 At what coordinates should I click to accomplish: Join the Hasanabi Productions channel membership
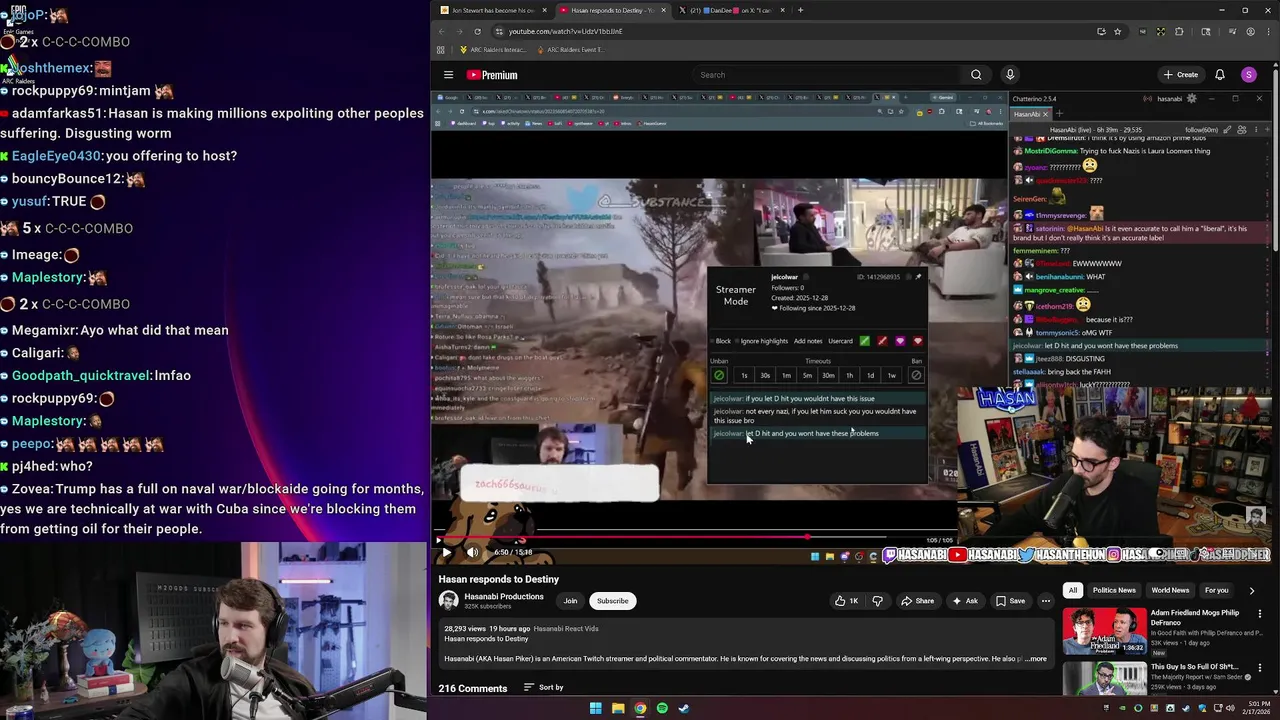pyautogui.click(x=570, y=601)
